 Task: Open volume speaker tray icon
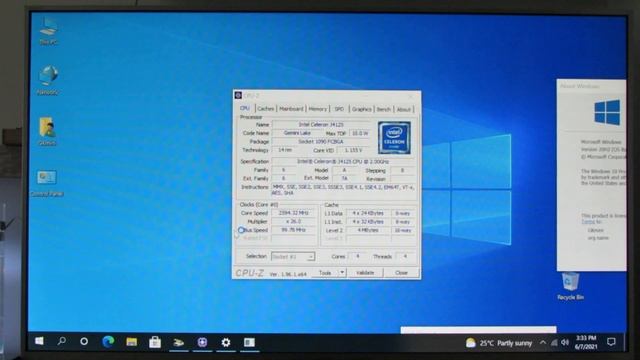565,342
